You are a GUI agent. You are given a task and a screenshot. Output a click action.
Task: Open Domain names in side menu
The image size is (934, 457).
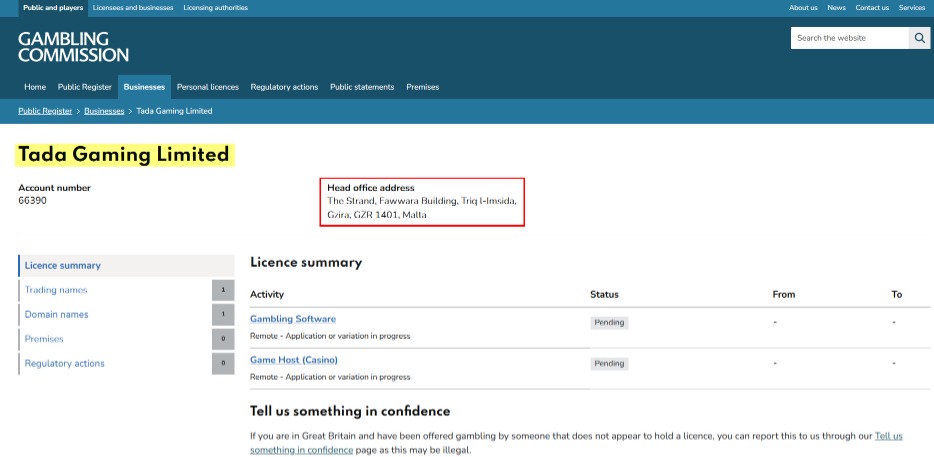(57, 315)
